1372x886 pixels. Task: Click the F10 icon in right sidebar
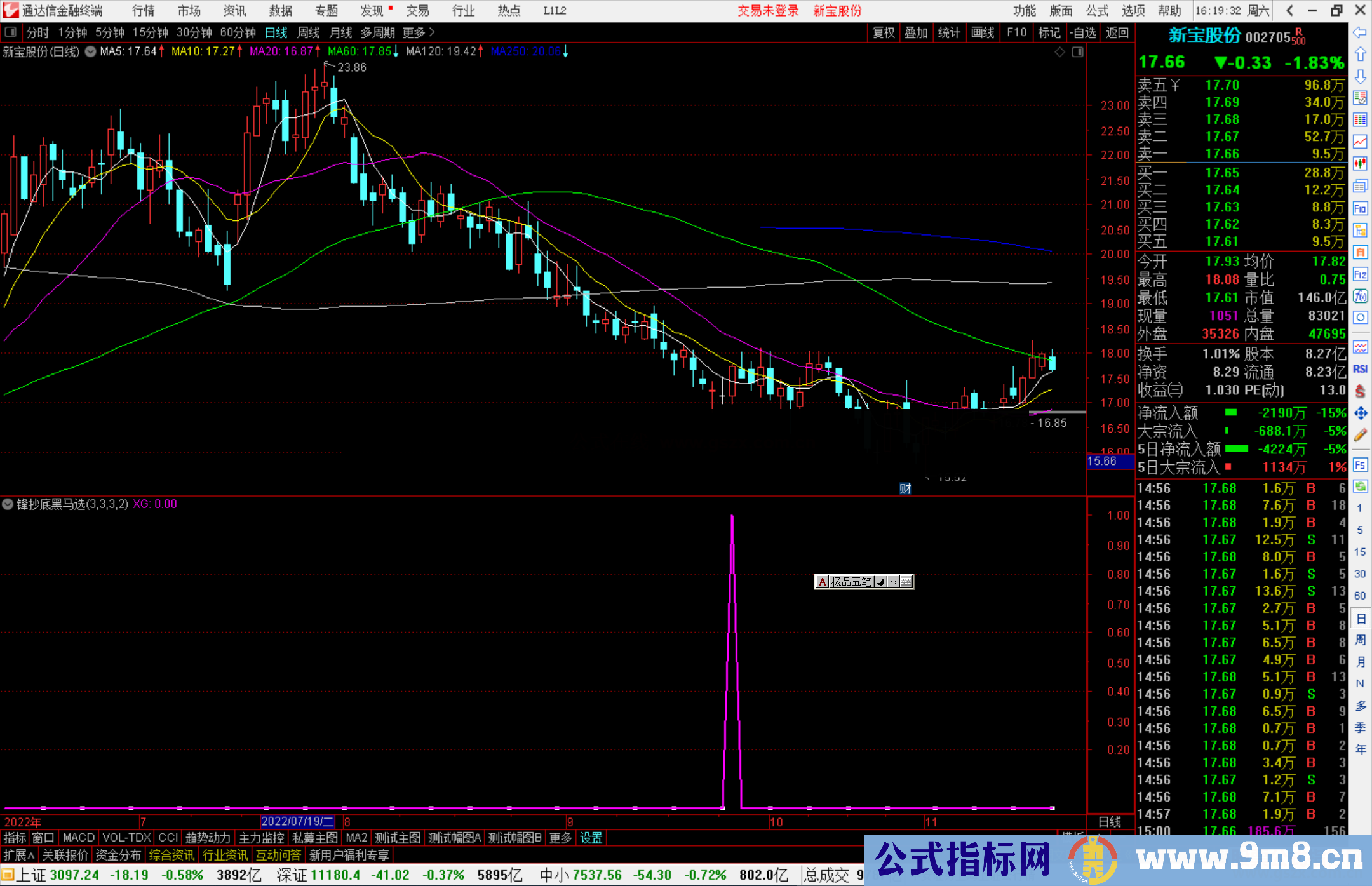tap(1360, 208)
